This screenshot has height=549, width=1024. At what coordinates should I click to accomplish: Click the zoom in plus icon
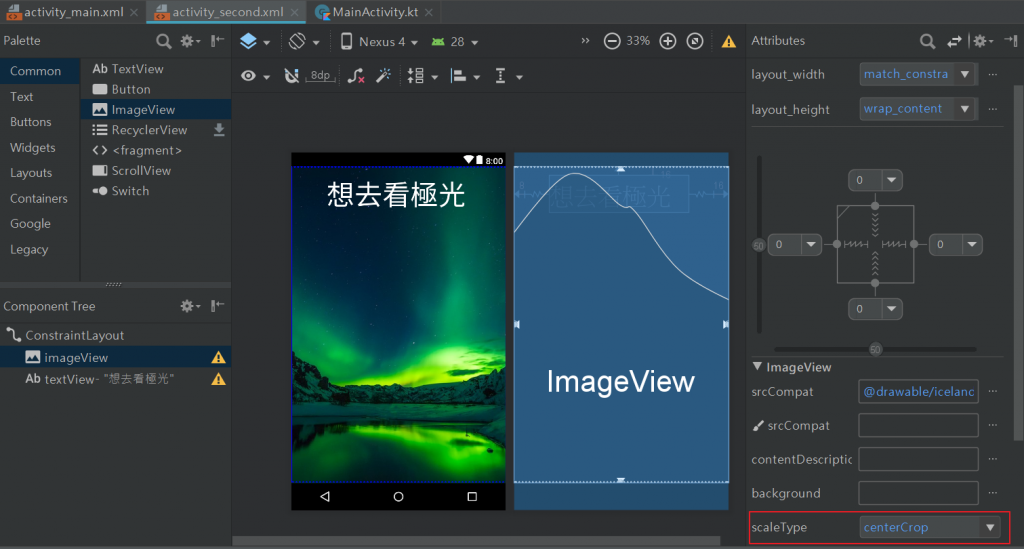[668, 41]
